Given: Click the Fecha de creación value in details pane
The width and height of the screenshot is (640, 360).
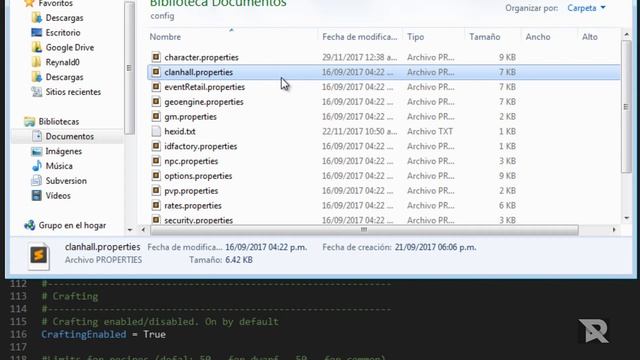Looking at the screenshot, I should click(435, 247).
